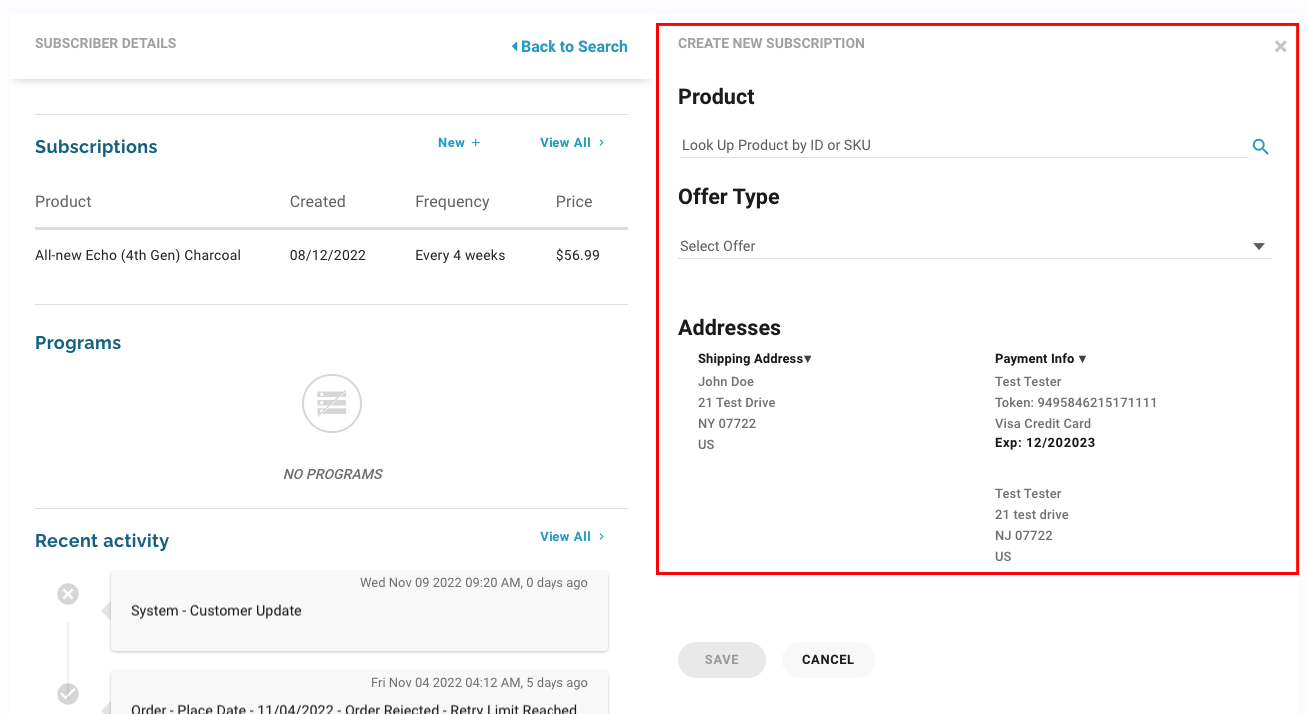View all subscriptions
Viewport: 1308px width, 714px height.
(572, 143)
